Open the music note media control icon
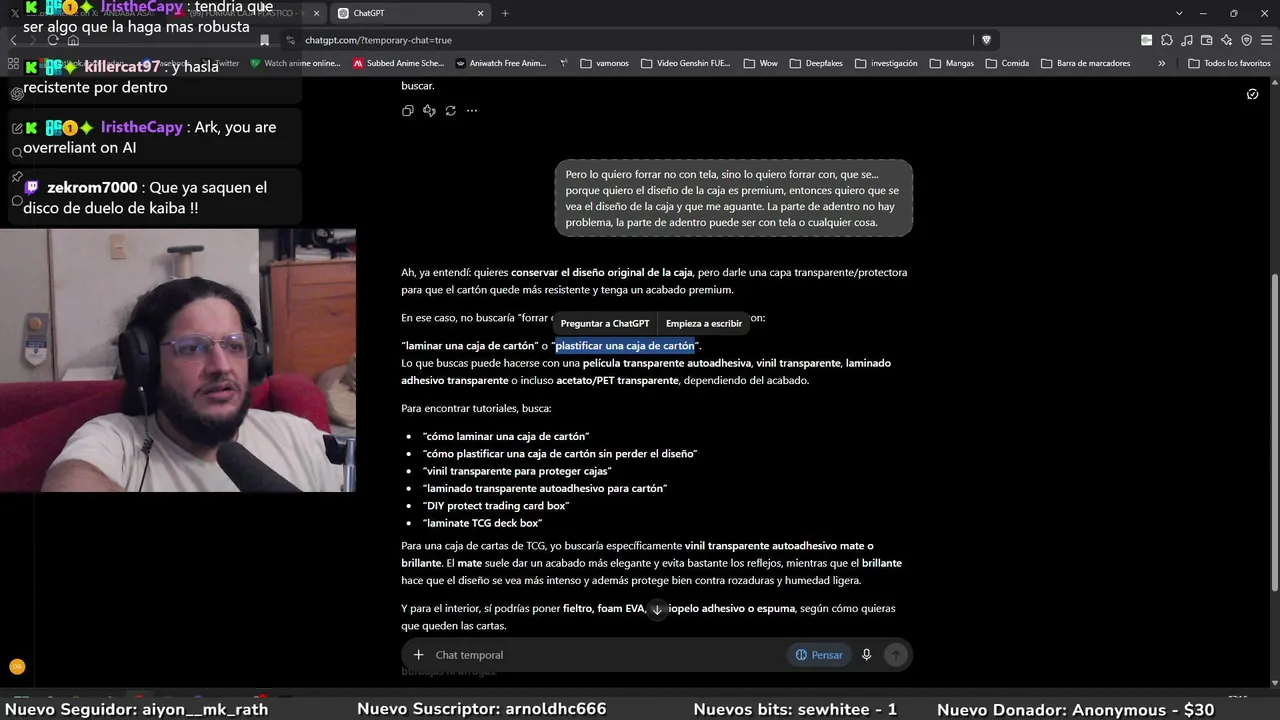 click(x=1186, y=40)
